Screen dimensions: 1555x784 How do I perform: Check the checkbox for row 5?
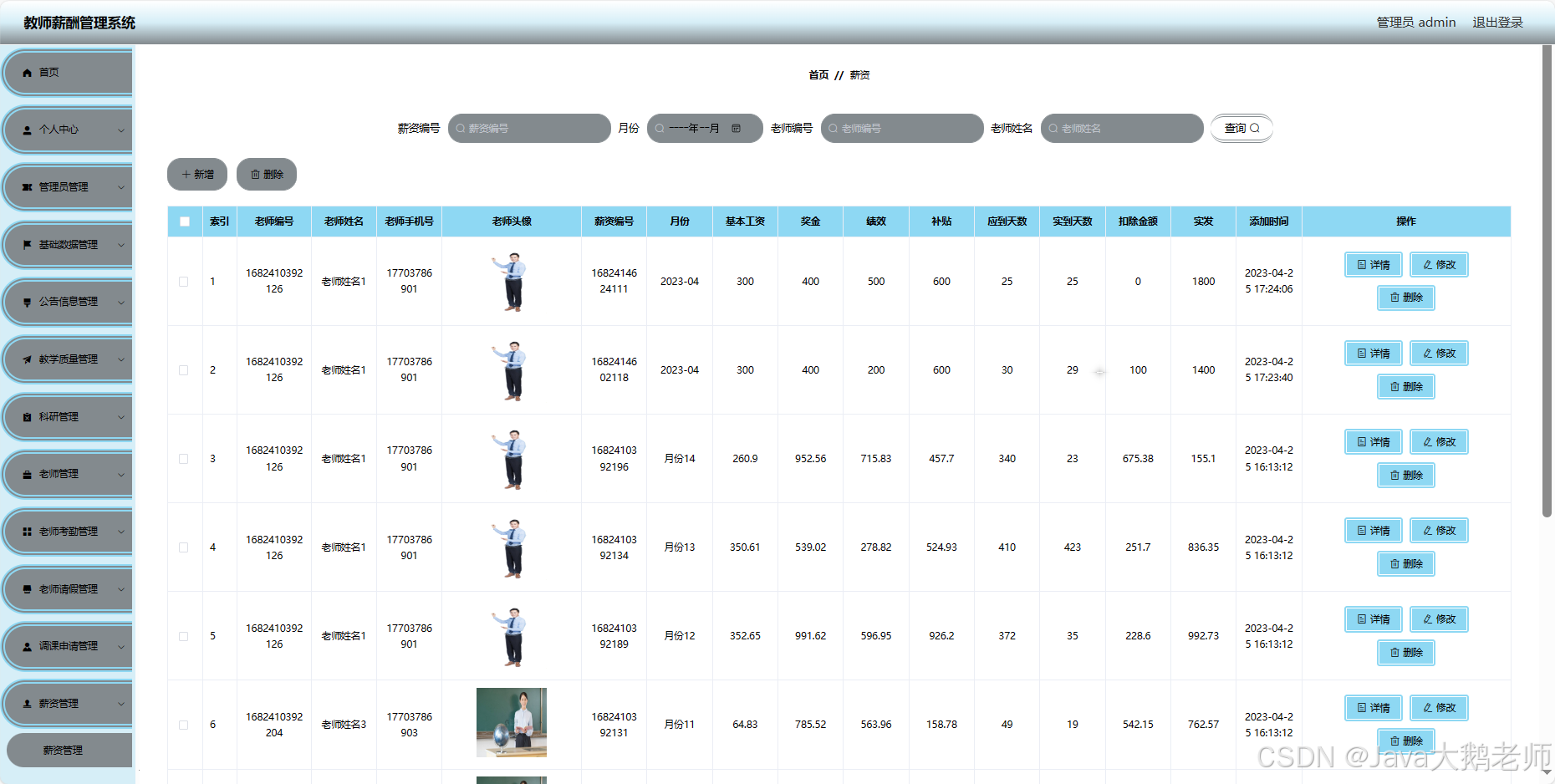(183, 636)
